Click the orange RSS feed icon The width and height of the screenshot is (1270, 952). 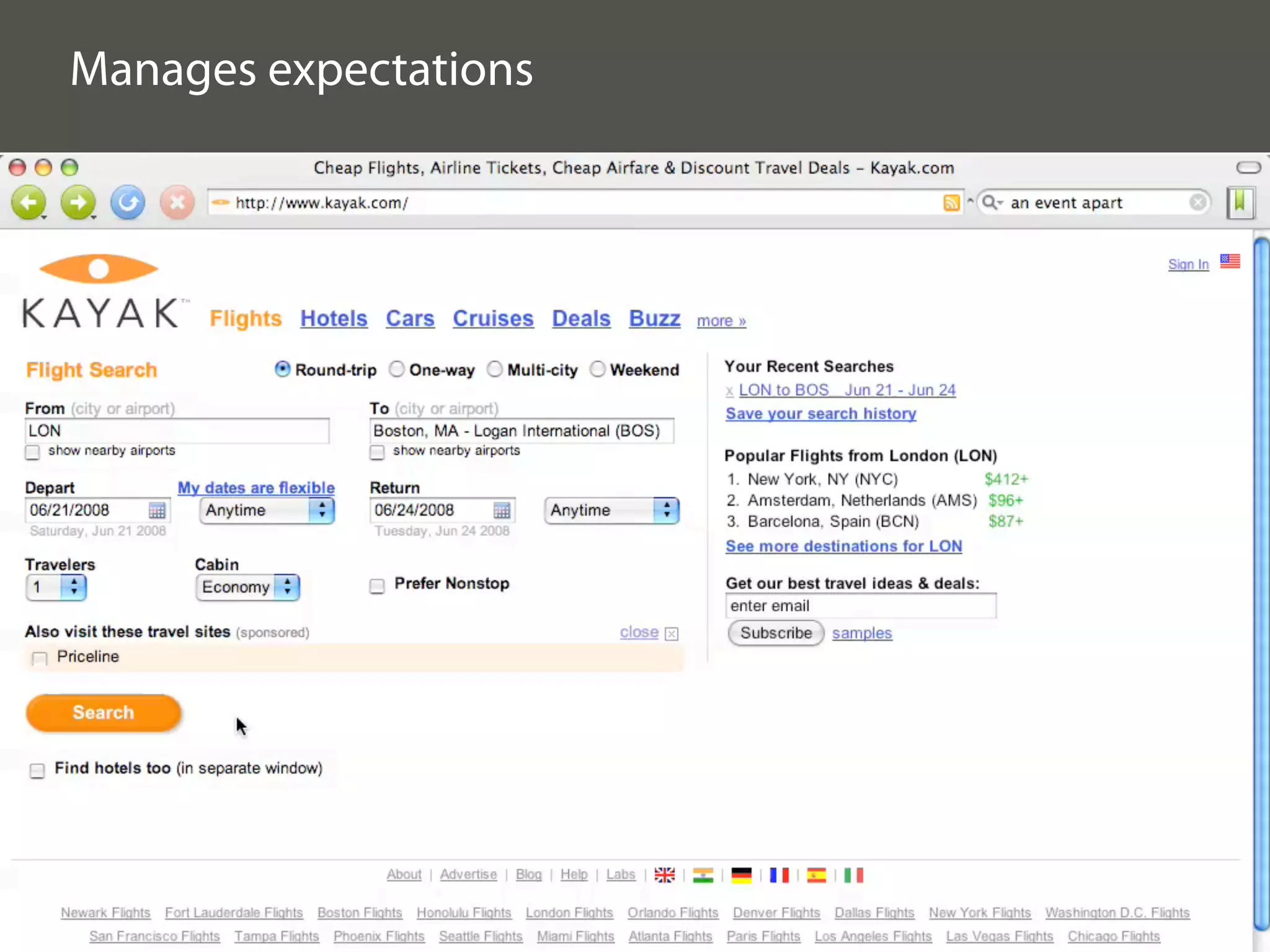point(951,203)
